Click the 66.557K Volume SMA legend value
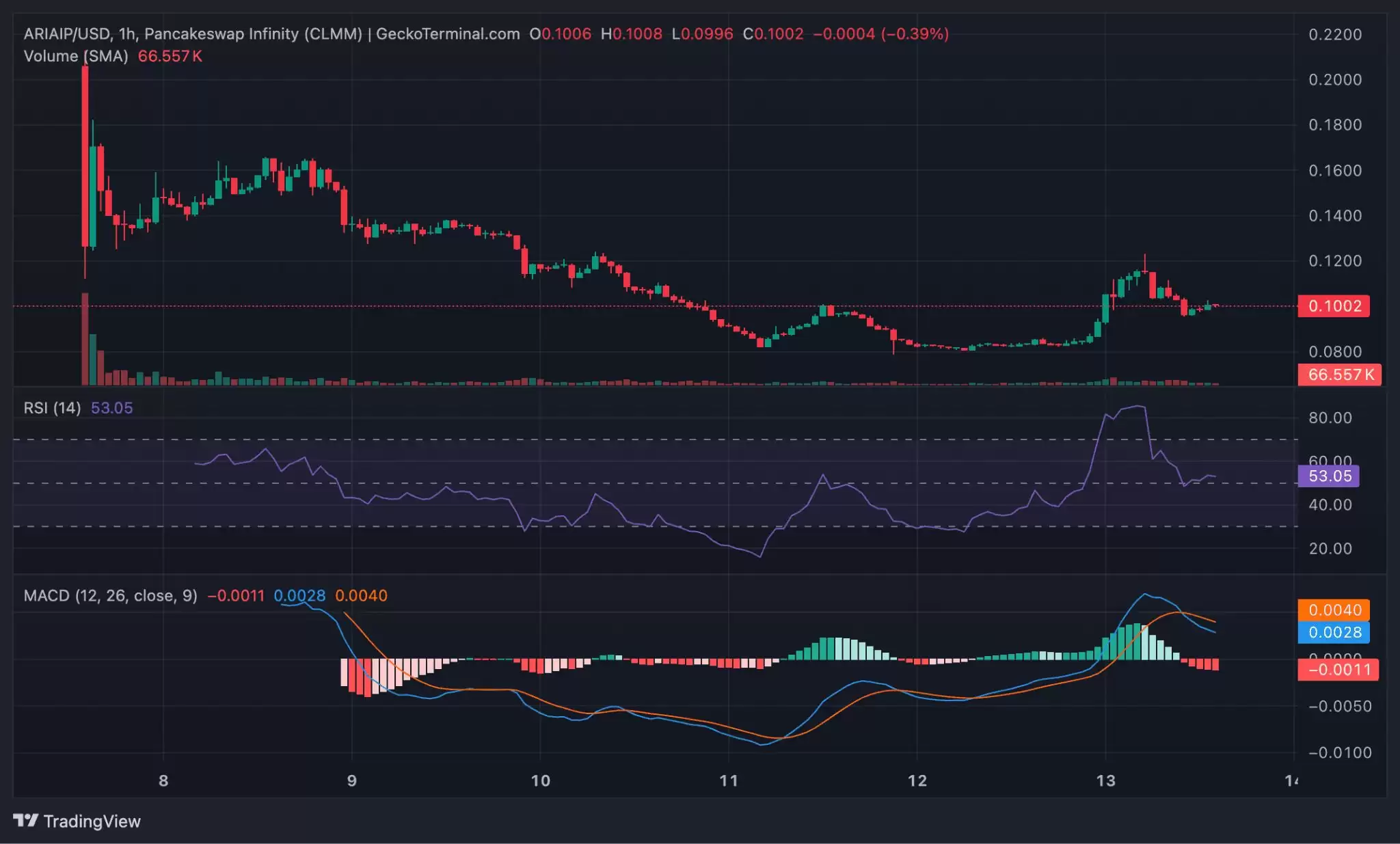 pyautogui.click(x=170, y=56)
